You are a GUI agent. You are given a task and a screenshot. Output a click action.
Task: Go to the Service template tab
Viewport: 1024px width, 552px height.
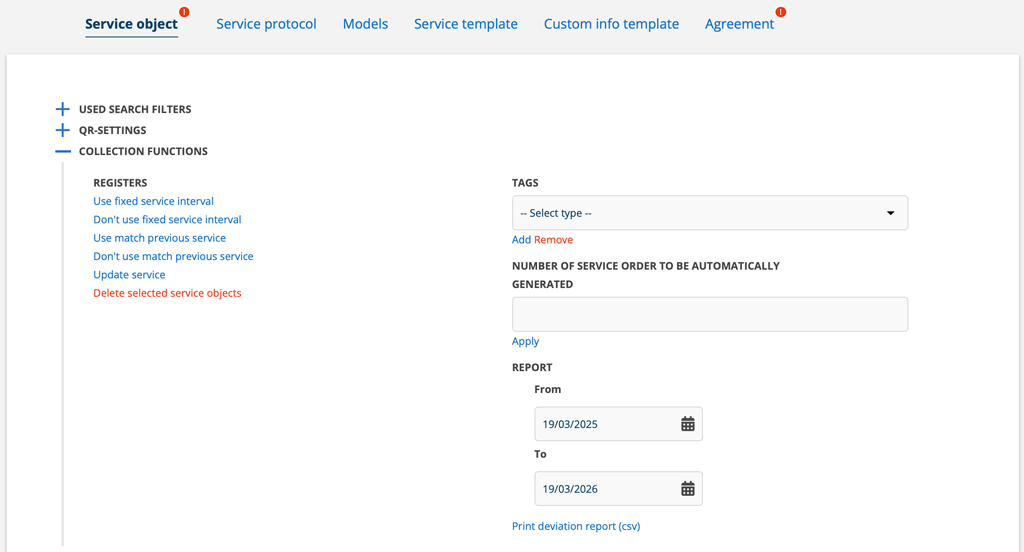[466, 24]
